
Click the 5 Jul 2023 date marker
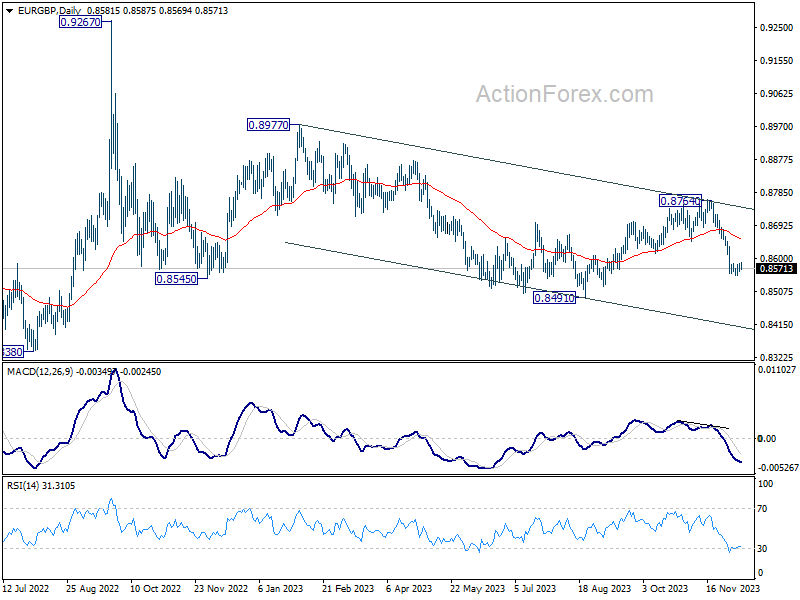tap(535, 588)
